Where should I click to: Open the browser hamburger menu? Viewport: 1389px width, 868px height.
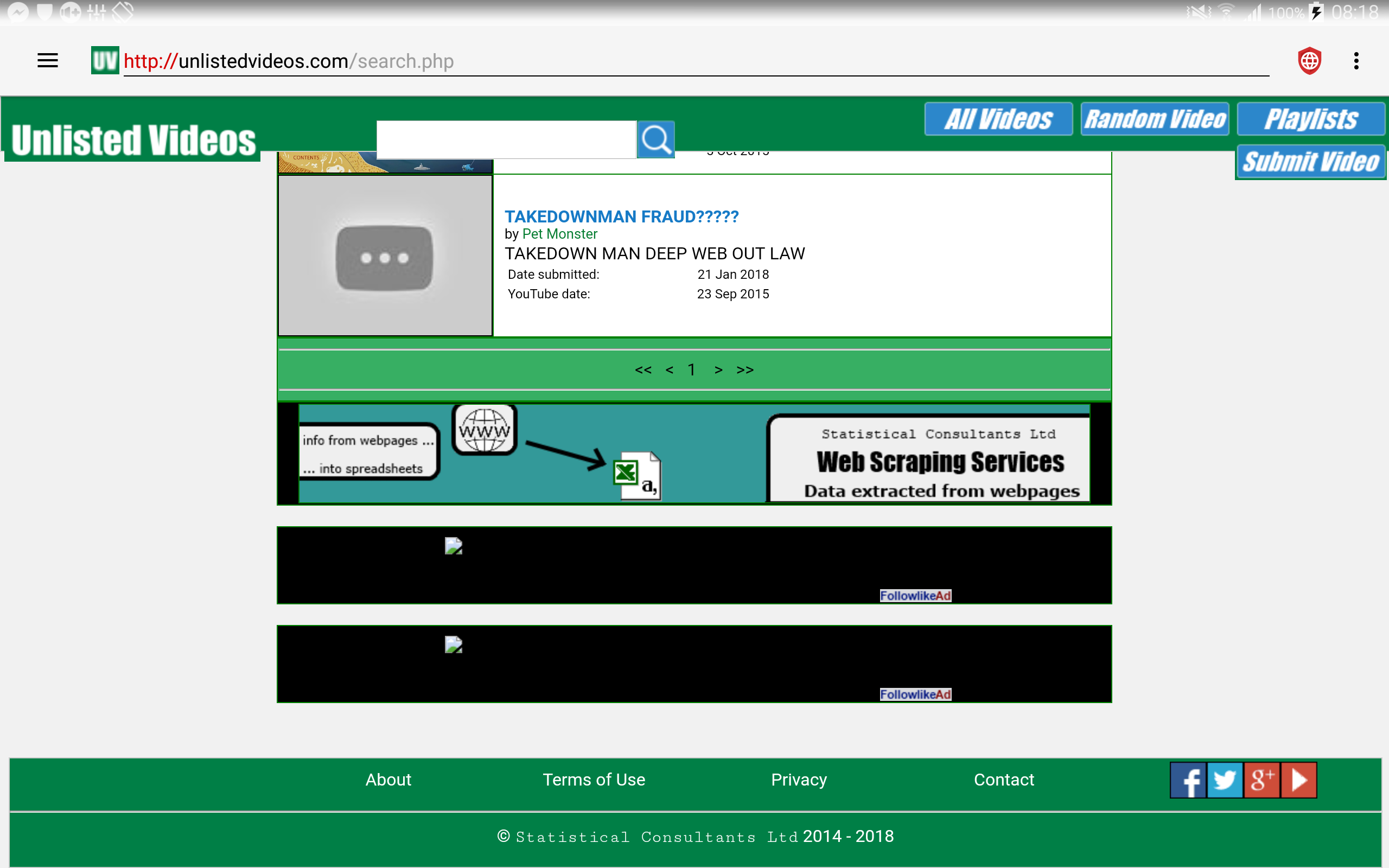tap(48, 60)
